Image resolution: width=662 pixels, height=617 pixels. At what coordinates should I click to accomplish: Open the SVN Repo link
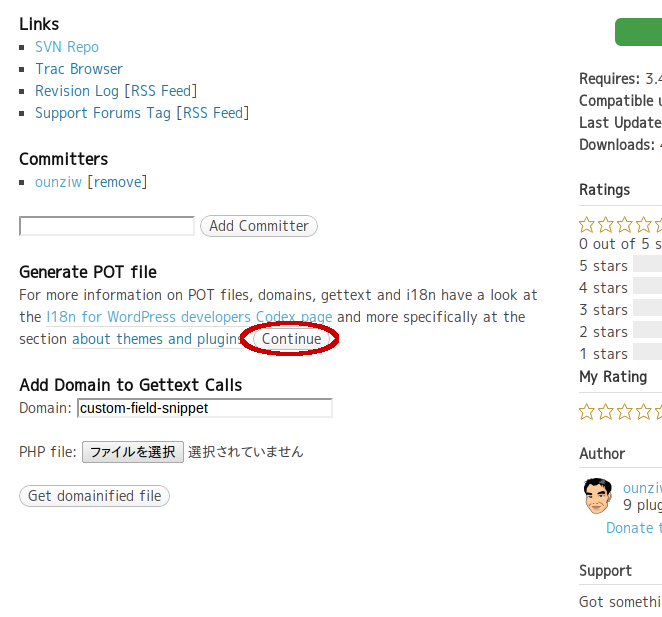coord(67,47)
